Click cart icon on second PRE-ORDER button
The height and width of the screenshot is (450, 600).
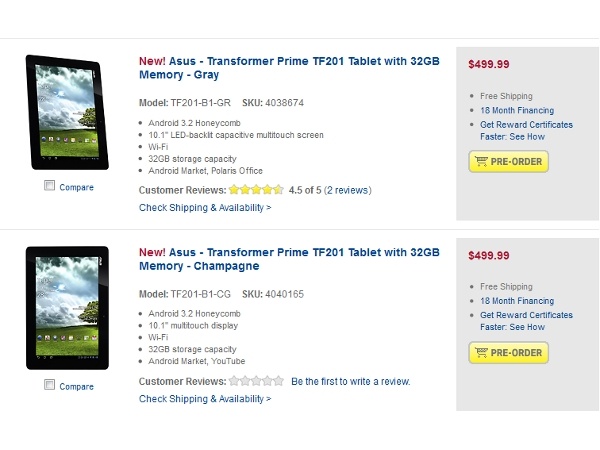tap(481, 353)
